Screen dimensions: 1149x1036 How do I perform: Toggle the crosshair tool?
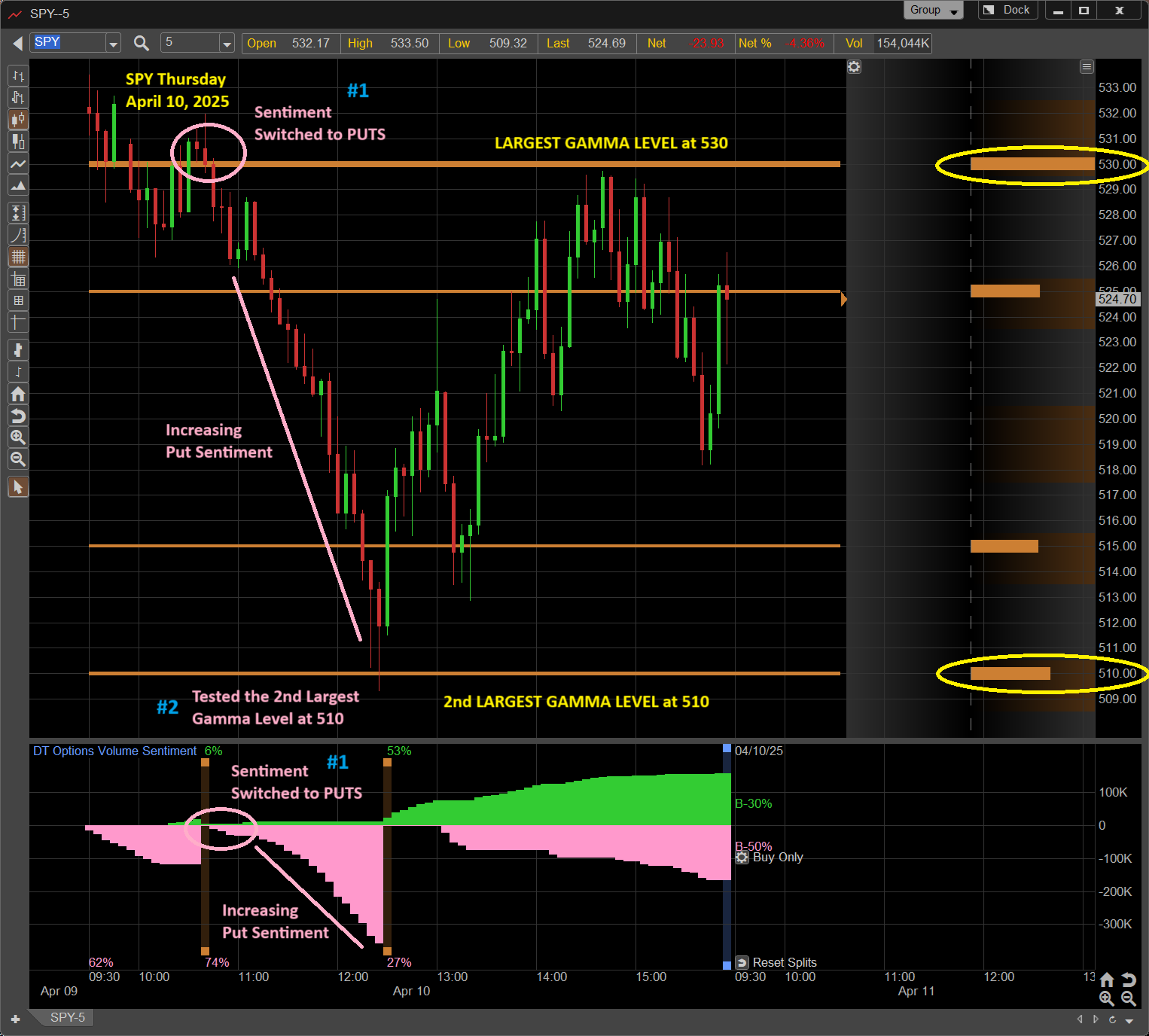18,323
